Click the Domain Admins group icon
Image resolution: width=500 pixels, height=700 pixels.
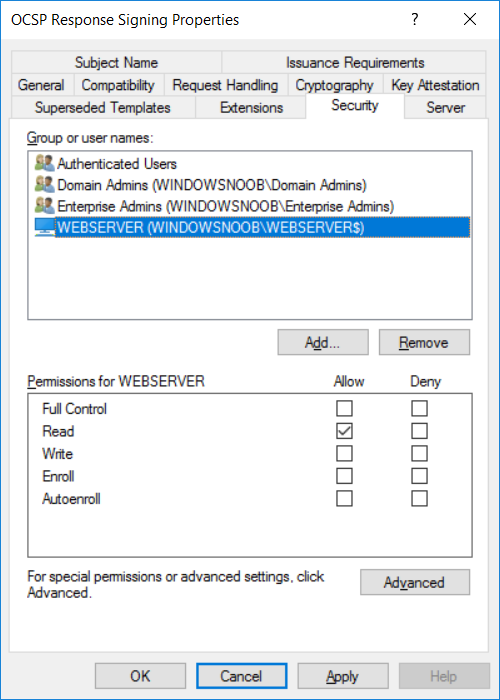(x=44, y=184)
